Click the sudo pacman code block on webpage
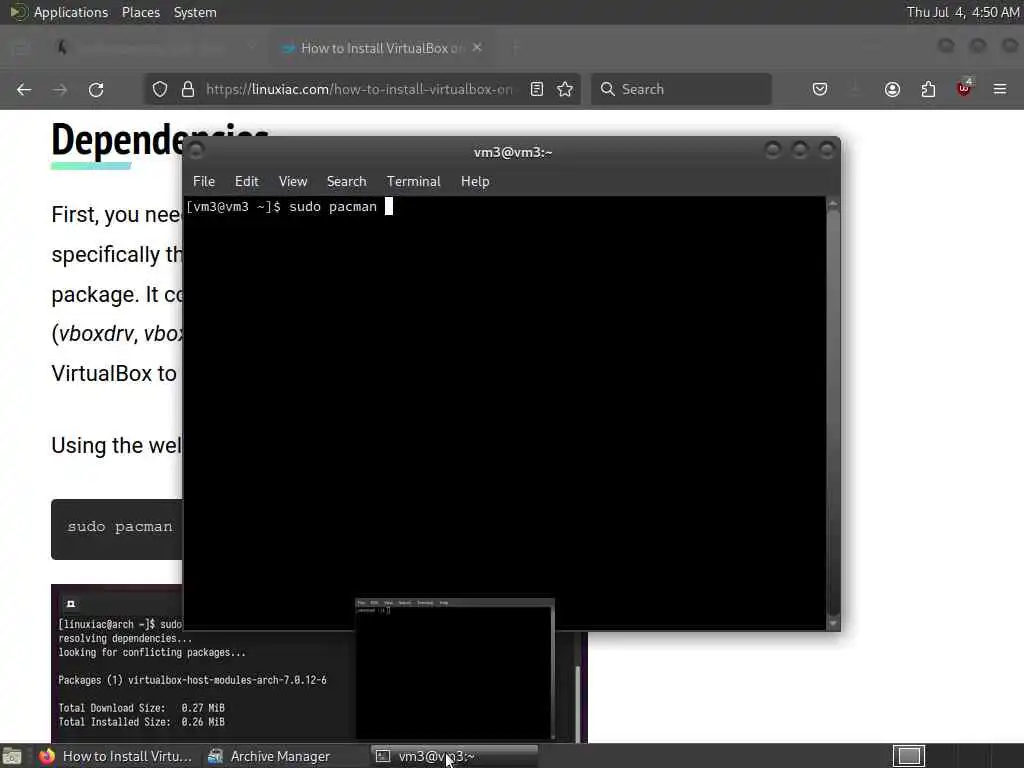The image size is (1024, 768). pos(117,529)
